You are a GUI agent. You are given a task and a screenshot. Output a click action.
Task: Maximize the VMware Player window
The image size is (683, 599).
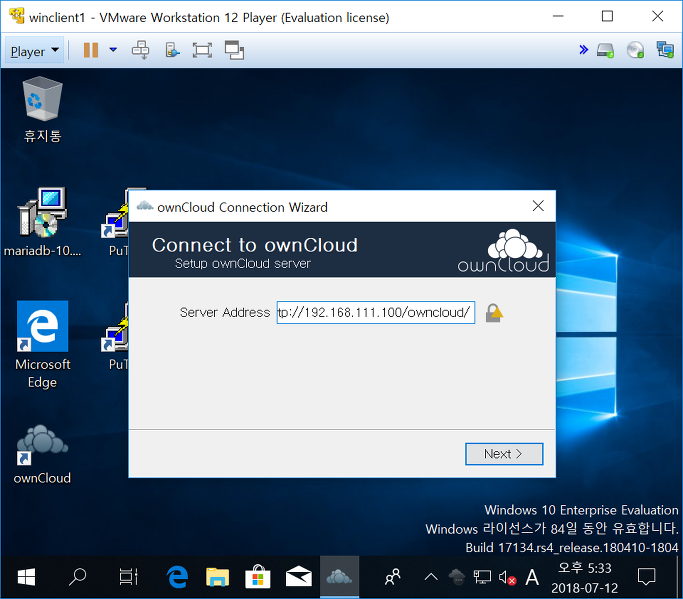tap(607, 17)
